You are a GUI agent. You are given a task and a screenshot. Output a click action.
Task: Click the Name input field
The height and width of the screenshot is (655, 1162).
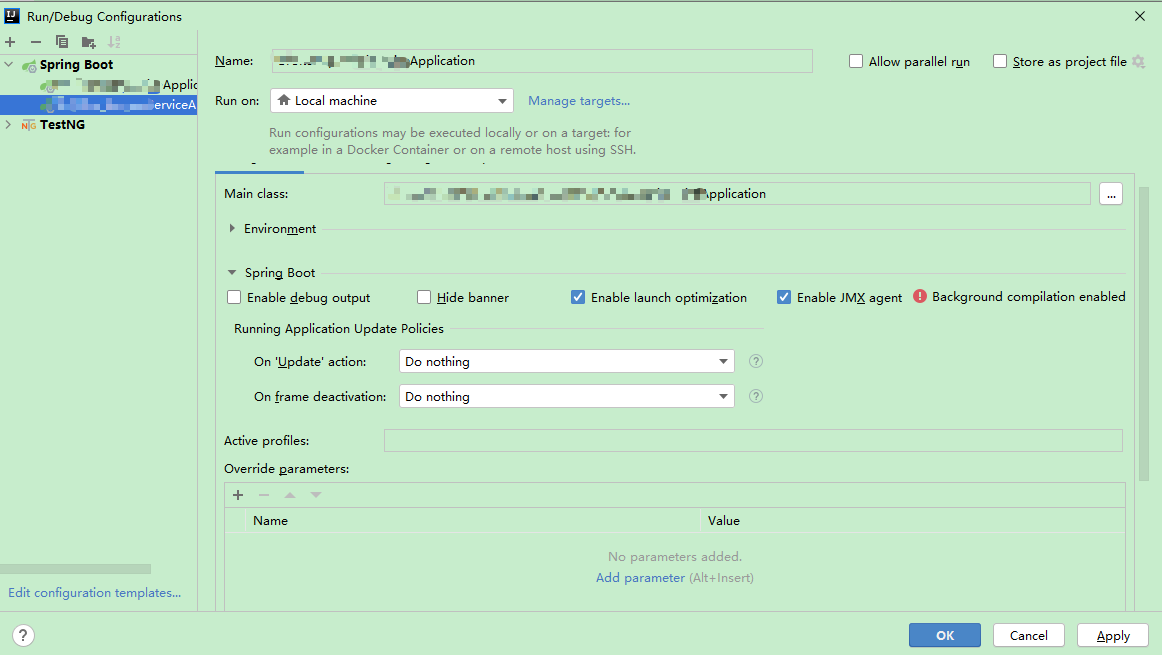(542, 61)
